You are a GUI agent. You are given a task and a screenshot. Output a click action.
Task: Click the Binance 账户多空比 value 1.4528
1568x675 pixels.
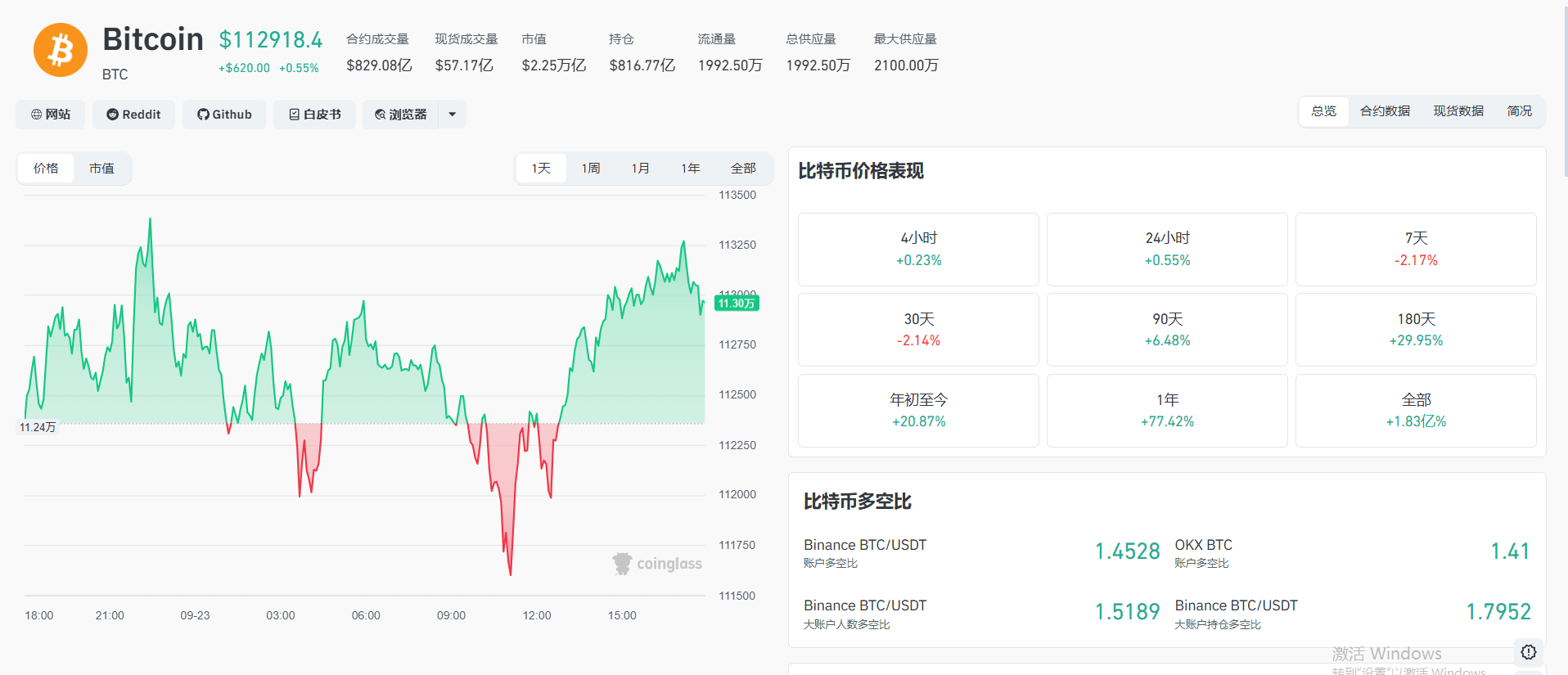coord(1128,551)
